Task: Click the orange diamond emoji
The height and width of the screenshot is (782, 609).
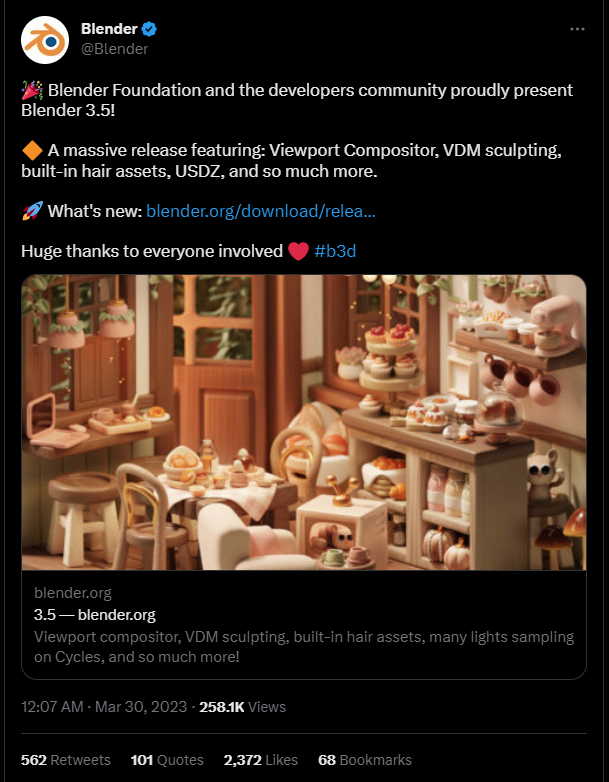Action: (32, 150)
